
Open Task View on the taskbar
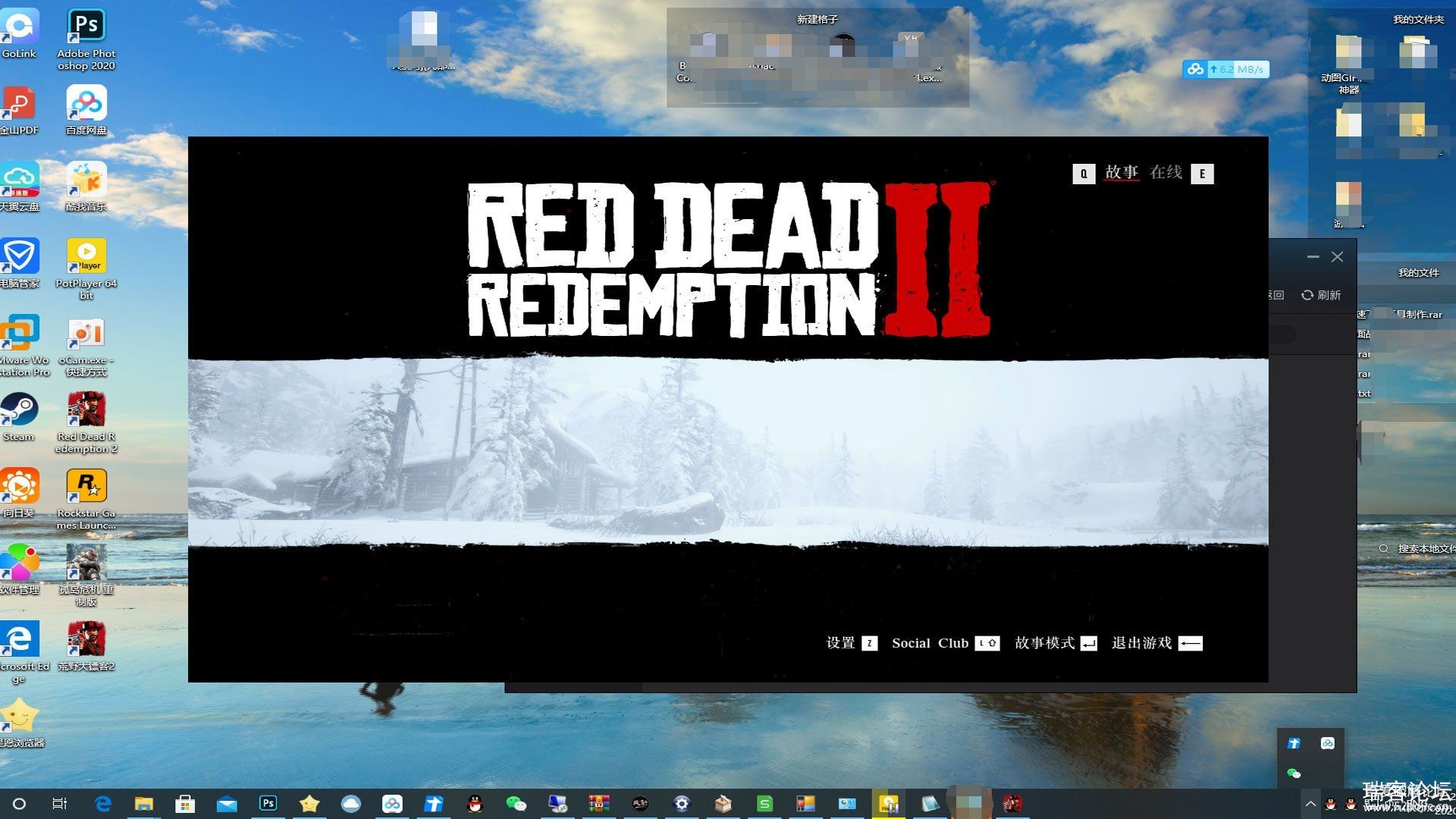(60, 804)
